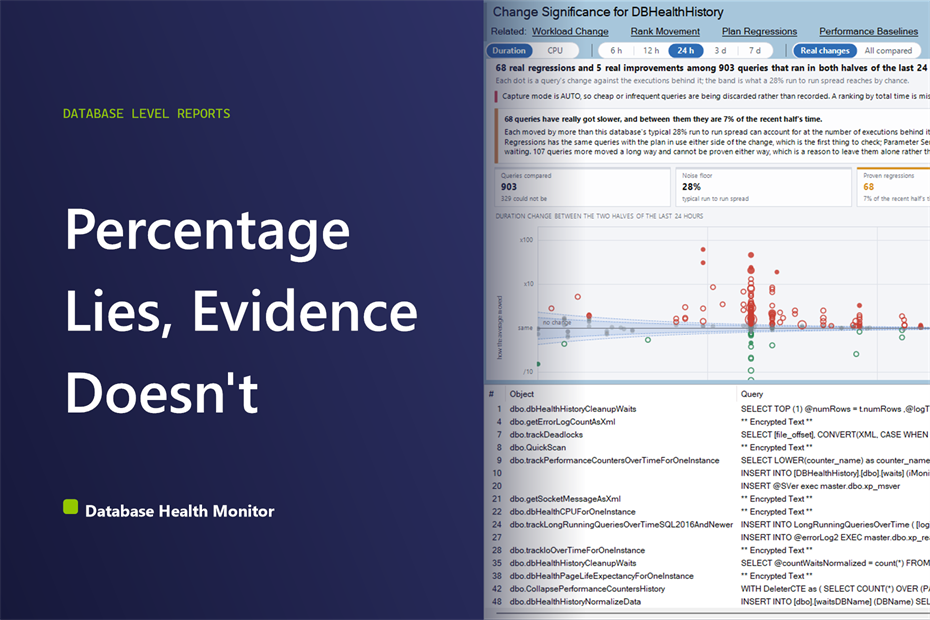Click query text WITH DeleterCTE as
The height and width of the screenshot is (620, 930).
point(835,589)
